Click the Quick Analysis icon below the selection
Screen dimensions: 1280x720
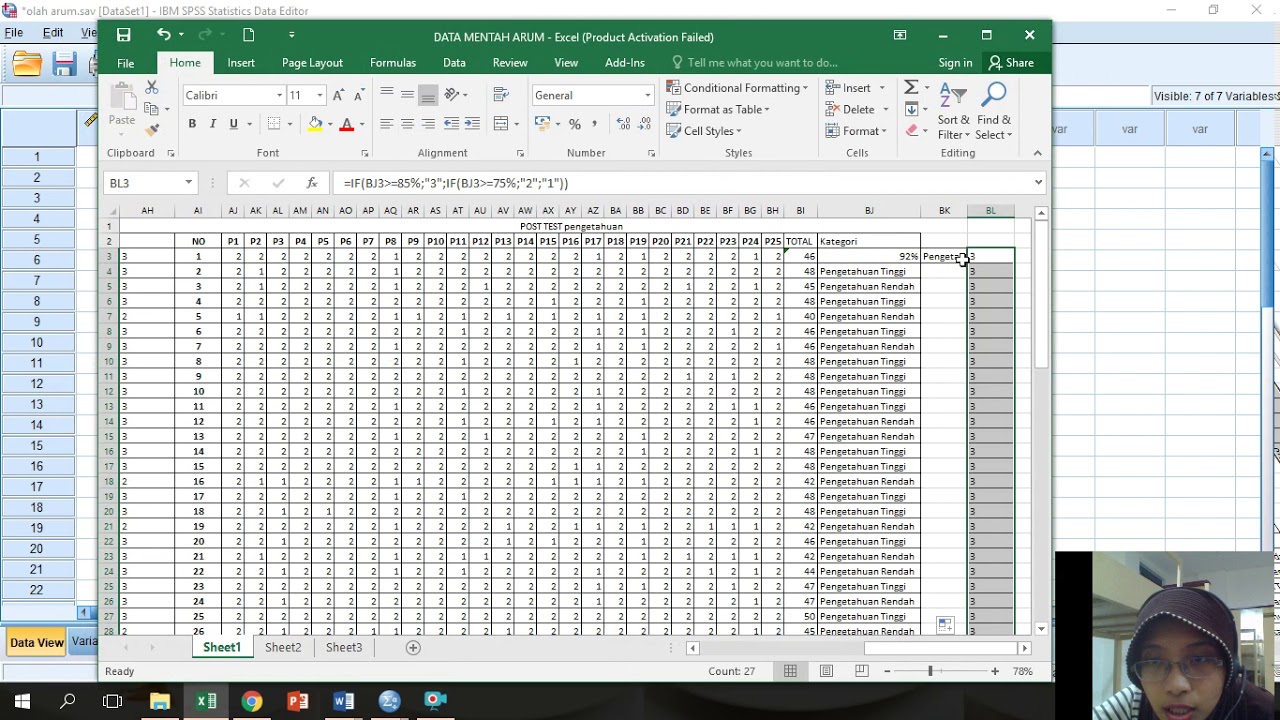pyautogui.click(x=945, y=625)
